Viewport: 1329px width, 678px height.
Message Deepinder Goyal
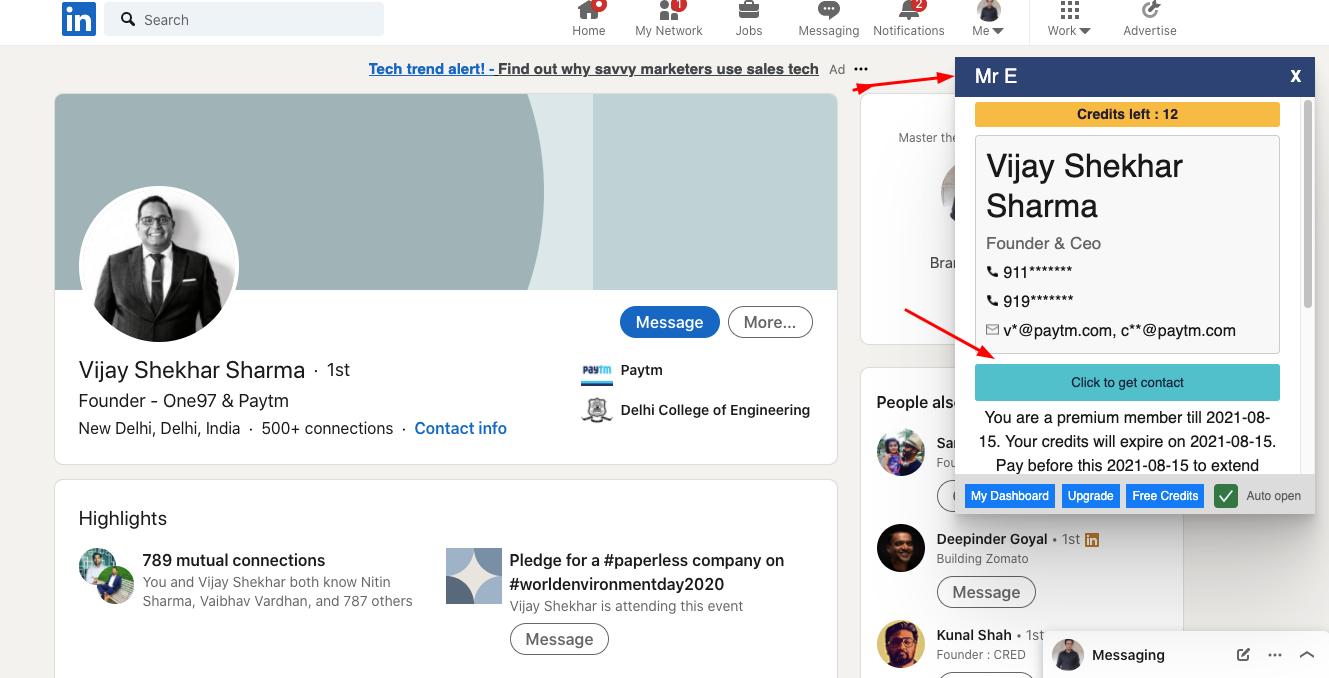[x=986, y=592]
